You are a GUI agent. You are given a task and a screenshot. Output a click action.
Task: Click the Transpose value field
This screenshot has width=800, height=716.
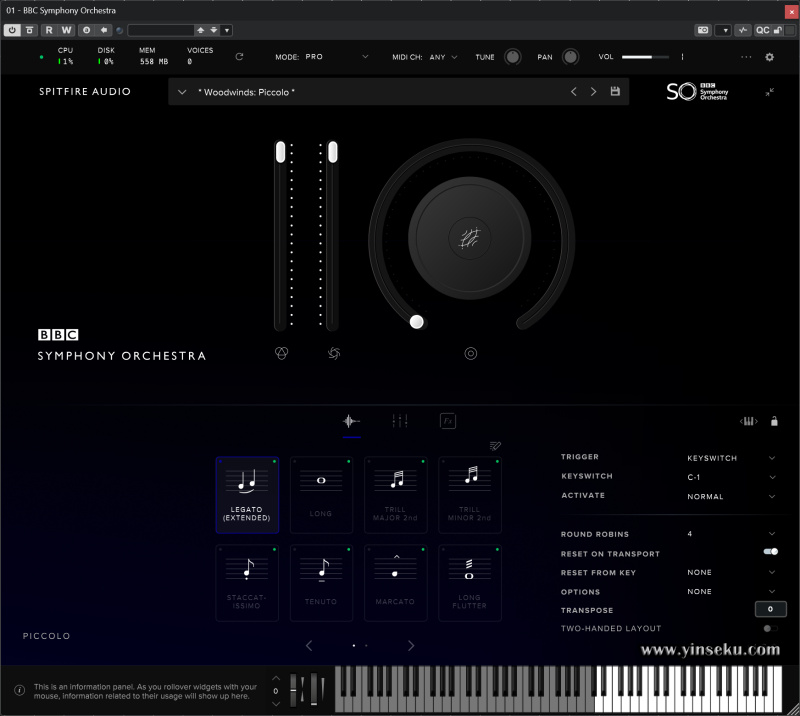click(x=770, y=609)
